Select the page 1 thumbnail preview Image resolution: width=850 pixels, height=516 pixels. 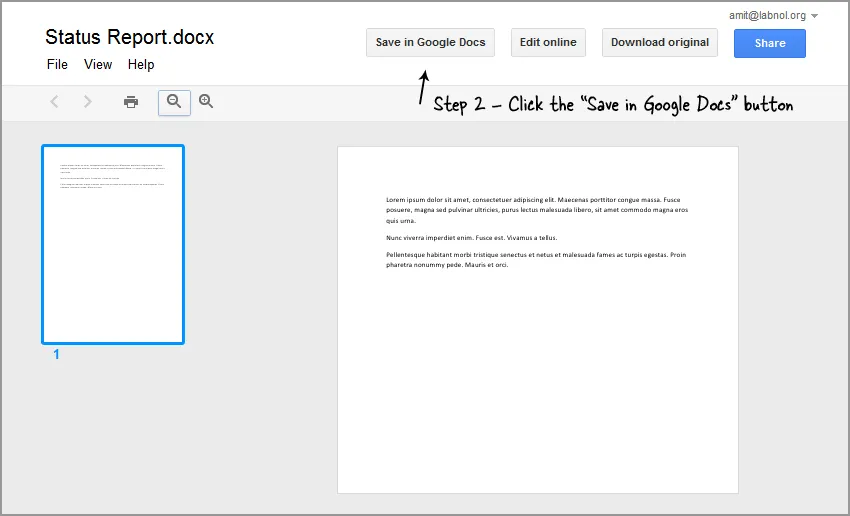[113, 245]
